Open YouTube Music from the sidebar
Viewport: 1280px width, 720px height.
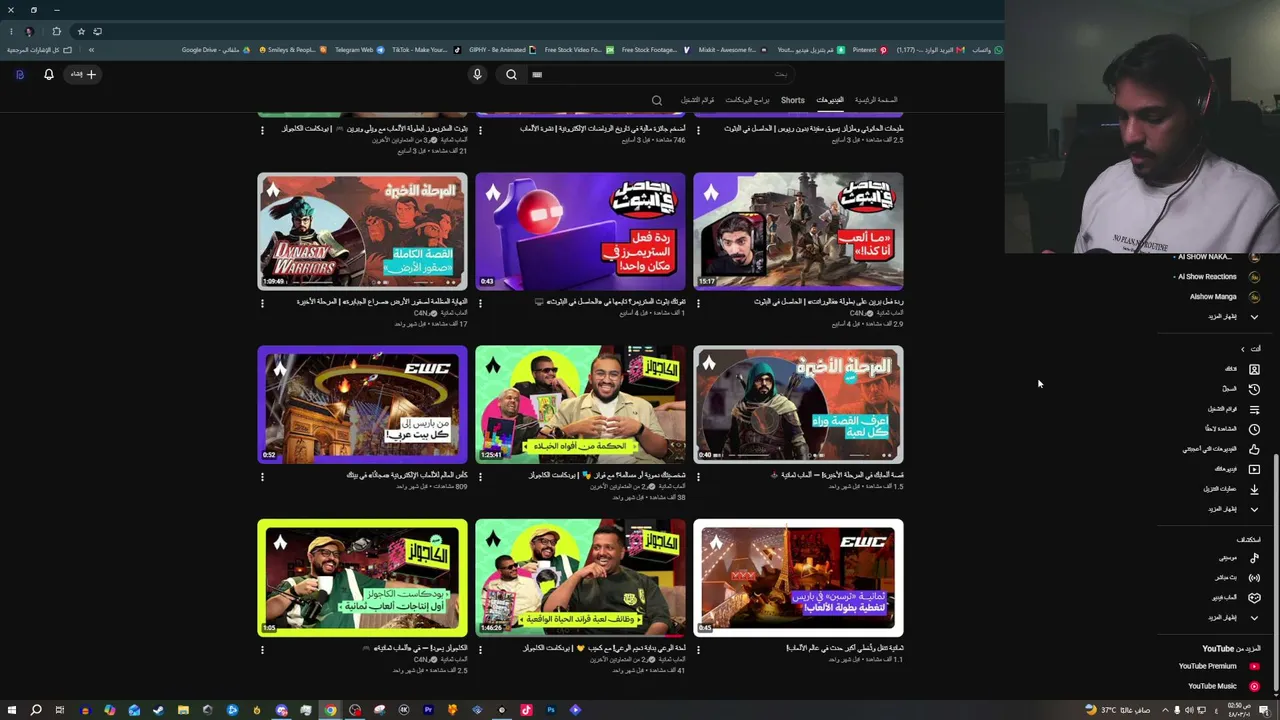pyautogui.click(x=1222, y=686)
